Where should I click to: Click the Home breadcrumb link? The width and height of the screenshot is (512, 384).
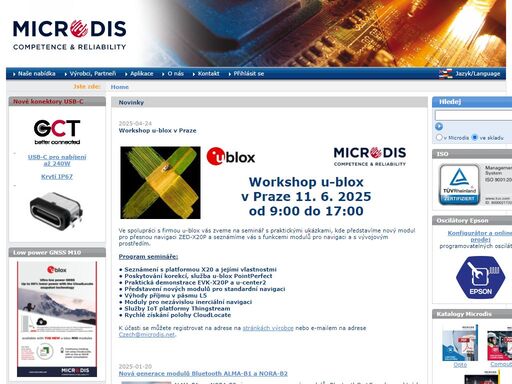(120, 87)
